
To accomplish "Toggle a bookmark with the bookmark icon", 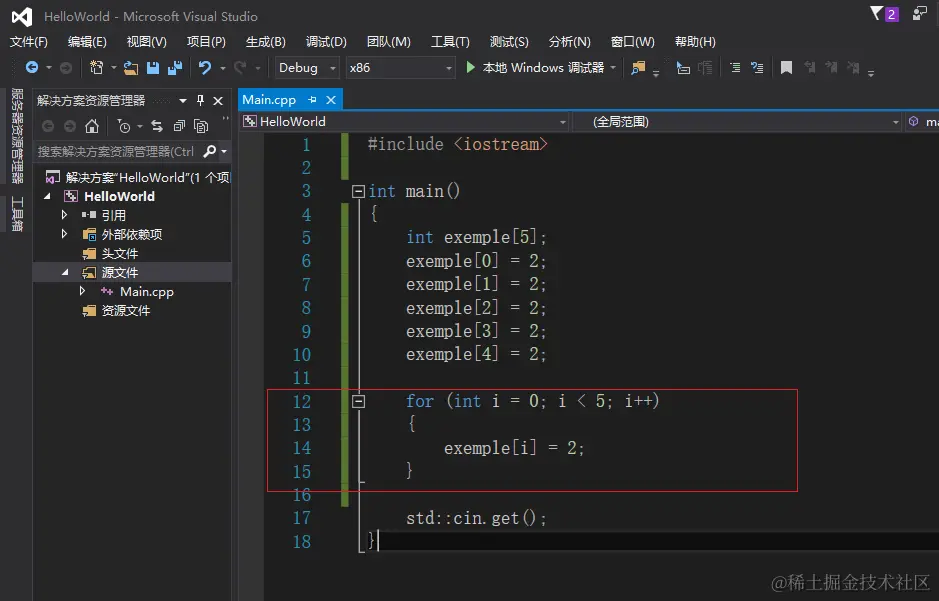I will [x=786, y=68].
